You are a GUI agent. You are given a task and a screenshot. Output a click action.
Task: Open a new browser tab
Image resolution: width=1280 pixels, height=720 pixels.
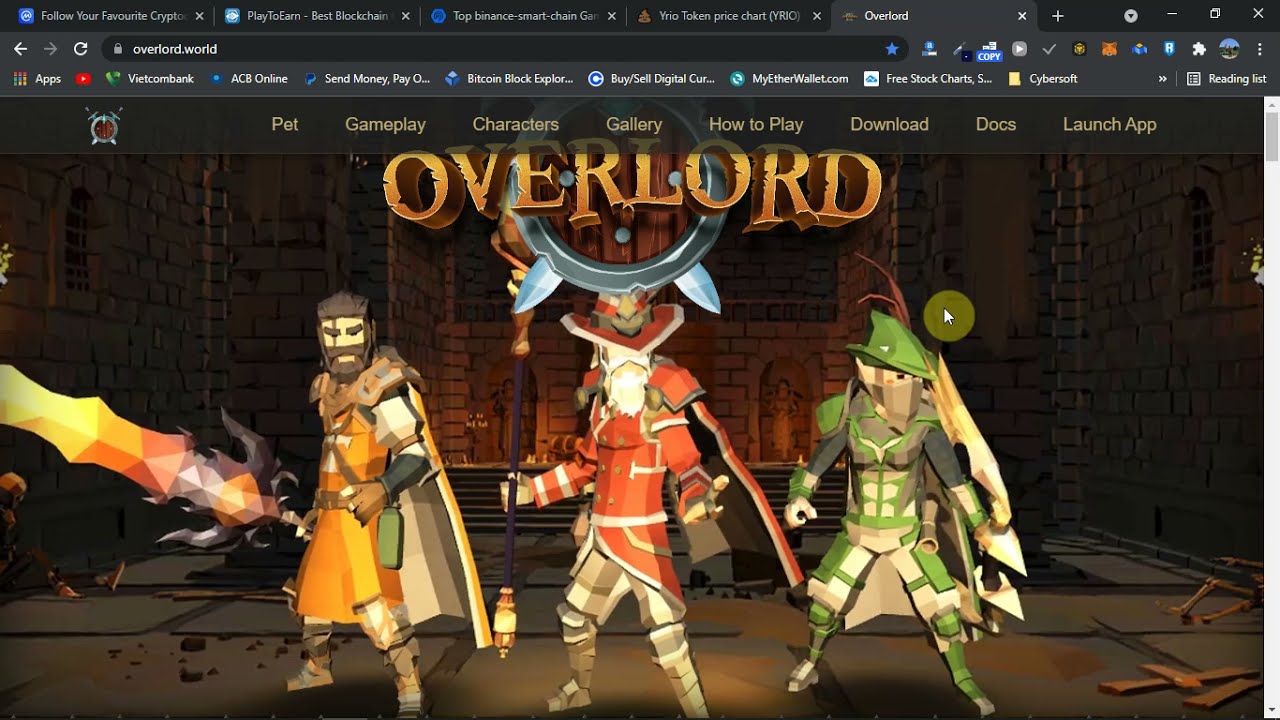pos(1058,16)
